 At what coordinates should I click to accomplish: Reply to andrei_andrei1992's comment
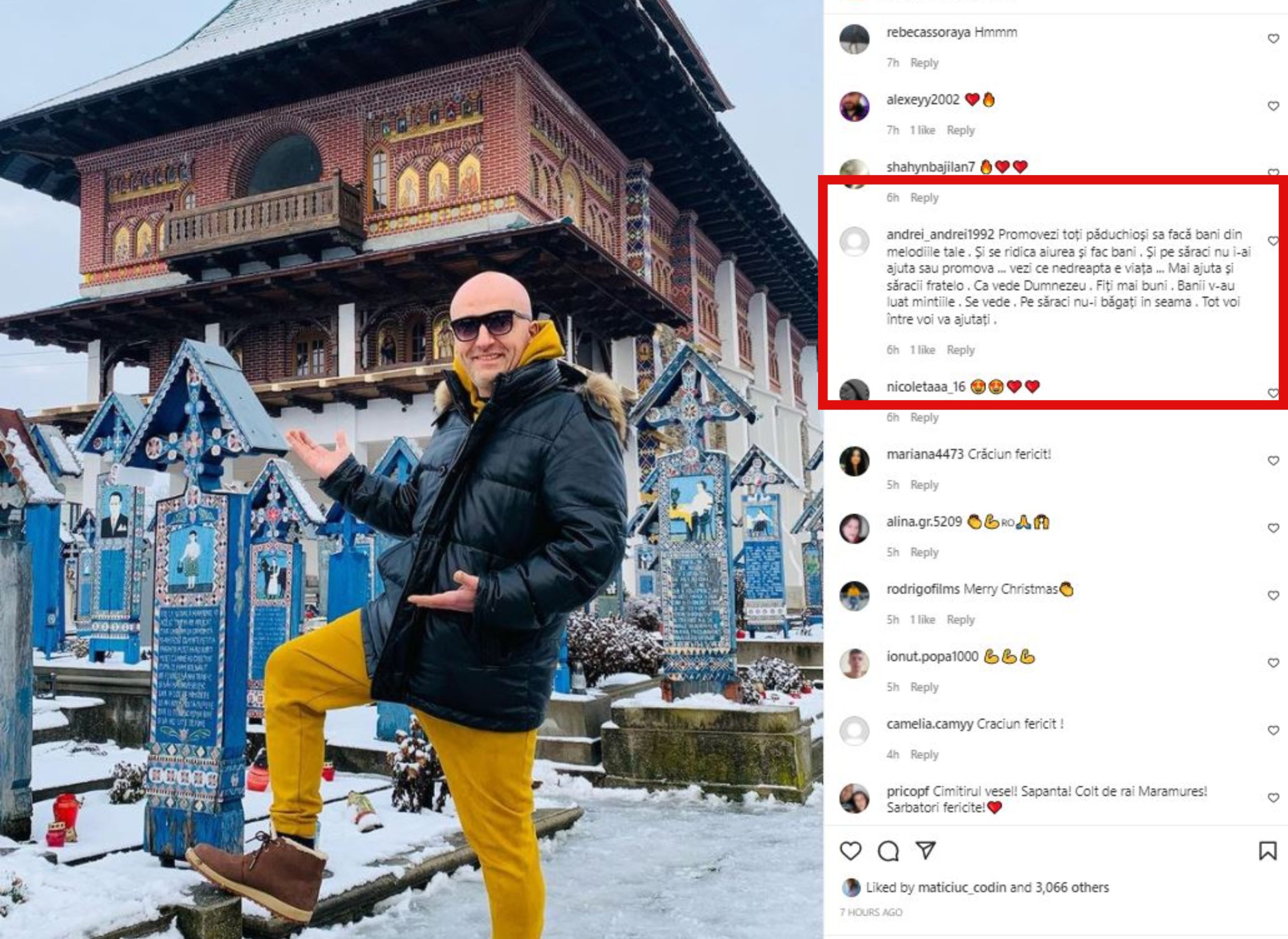960,350
